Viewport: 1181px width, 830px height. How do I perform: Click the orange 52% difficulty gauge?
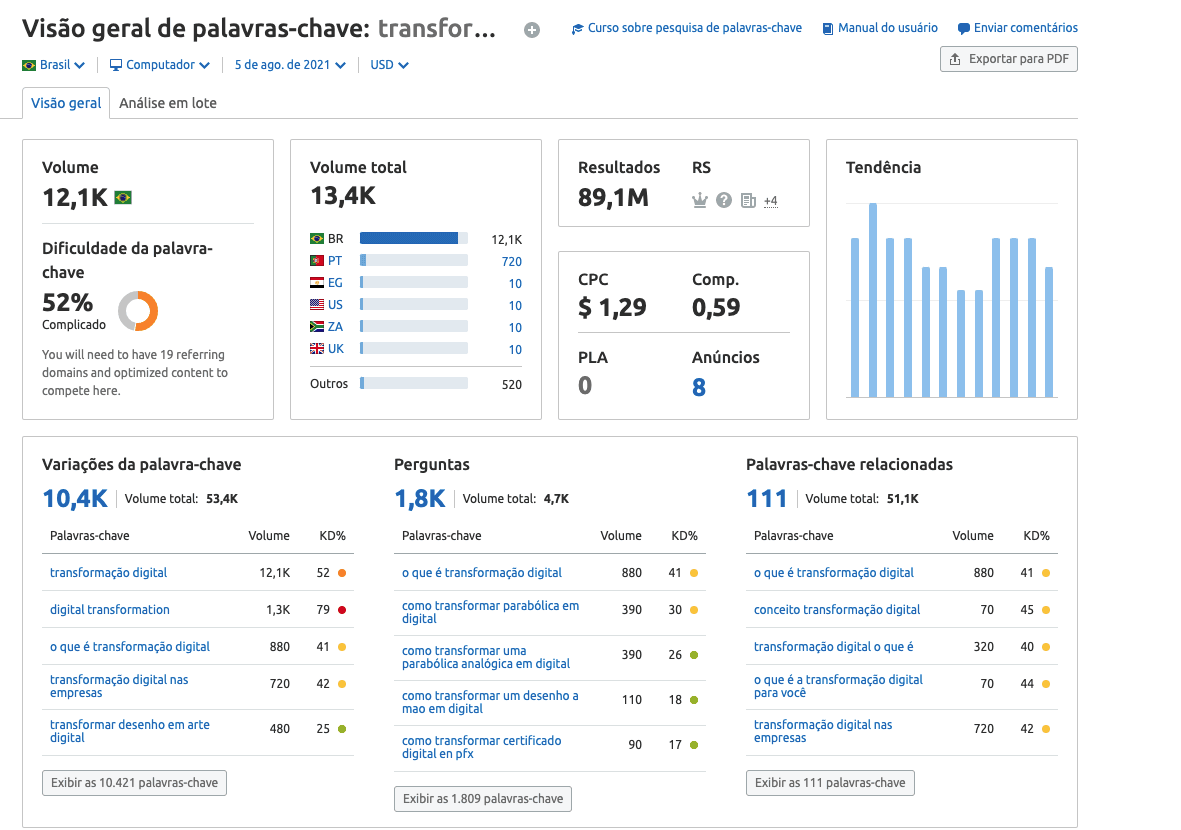point(138,311)
